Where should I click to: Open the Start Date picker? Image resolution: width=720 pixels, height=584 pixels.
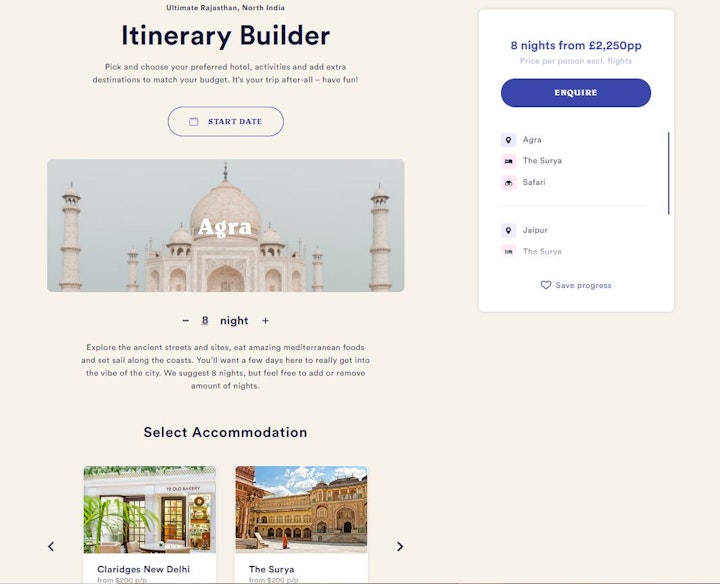tap(225, 122)
